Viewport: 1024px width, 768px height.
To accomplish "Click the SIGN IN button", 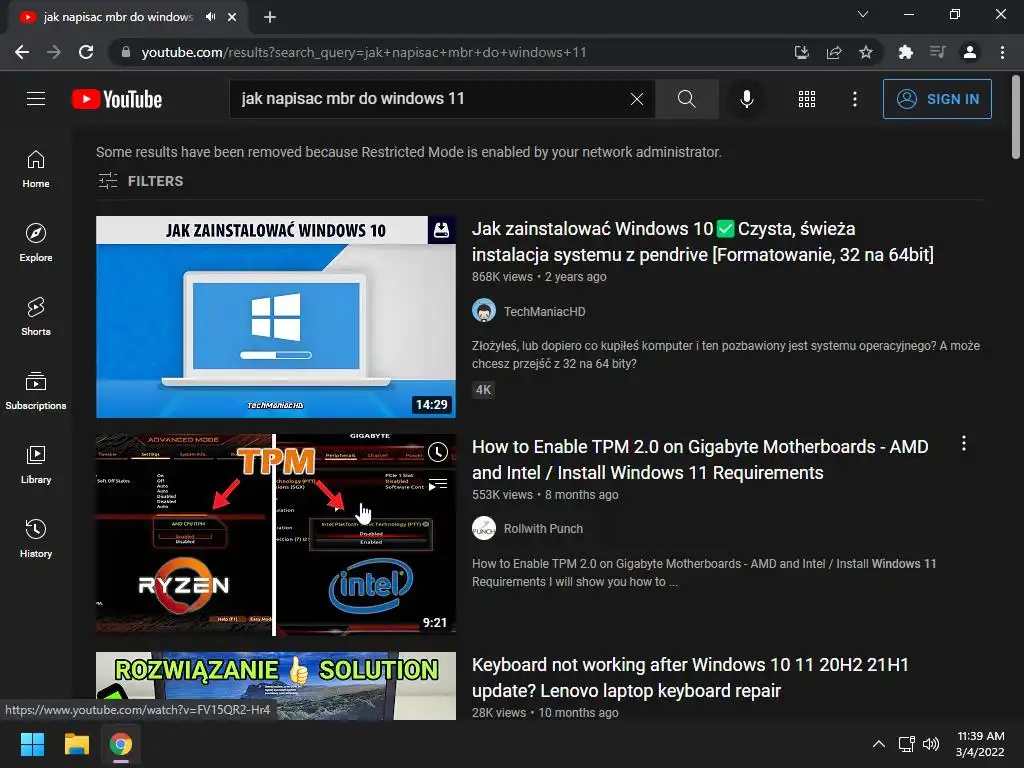I will click(x=937, y=99).
